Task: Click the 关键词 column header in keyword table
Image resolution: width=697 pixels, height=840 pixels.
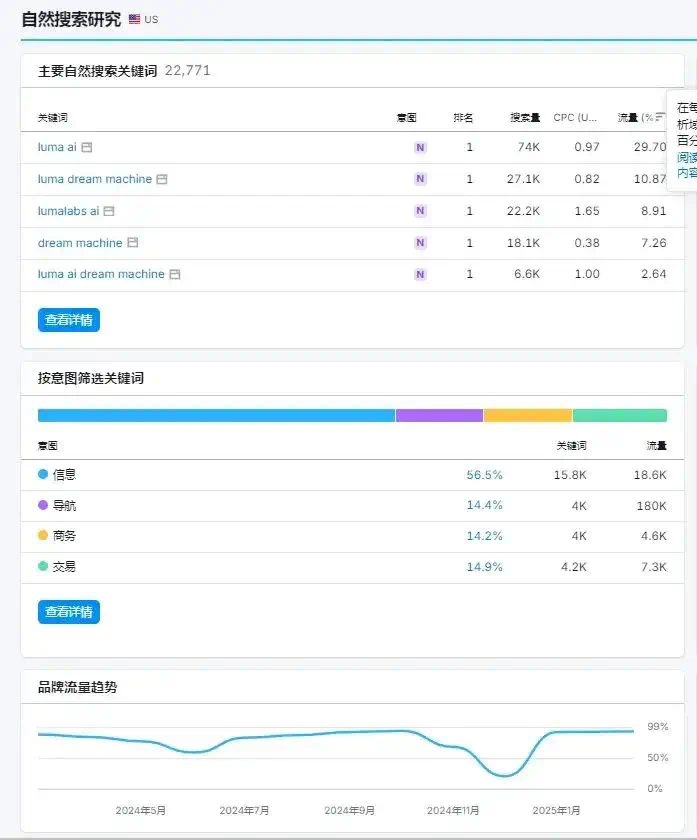Action: (53, 117)
